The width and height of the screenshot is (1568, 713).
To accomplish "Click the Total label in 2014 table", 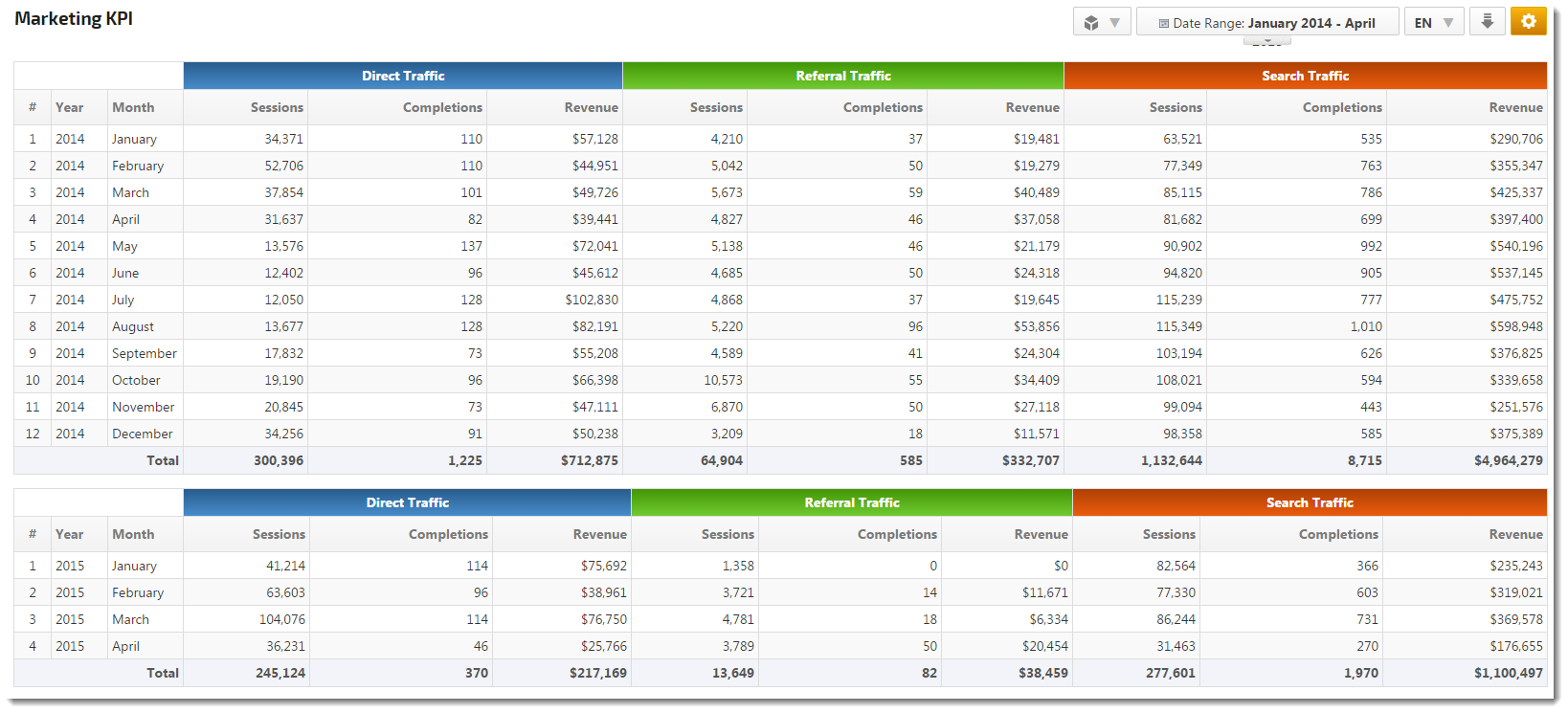I will (x=162, y=460).
